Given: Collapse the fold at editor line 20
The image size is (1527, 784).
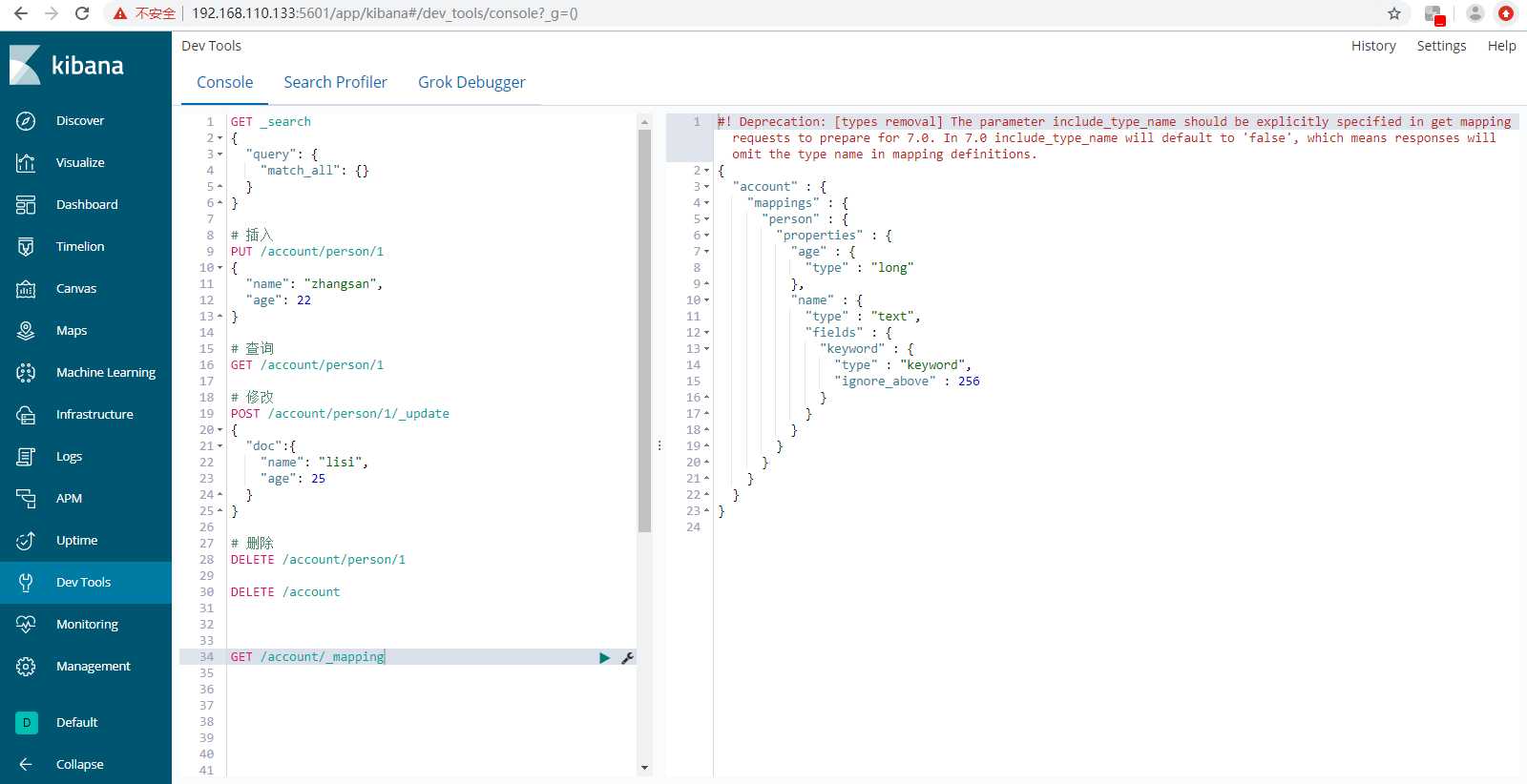Looking at the screenshot, I should coord(220,430).
